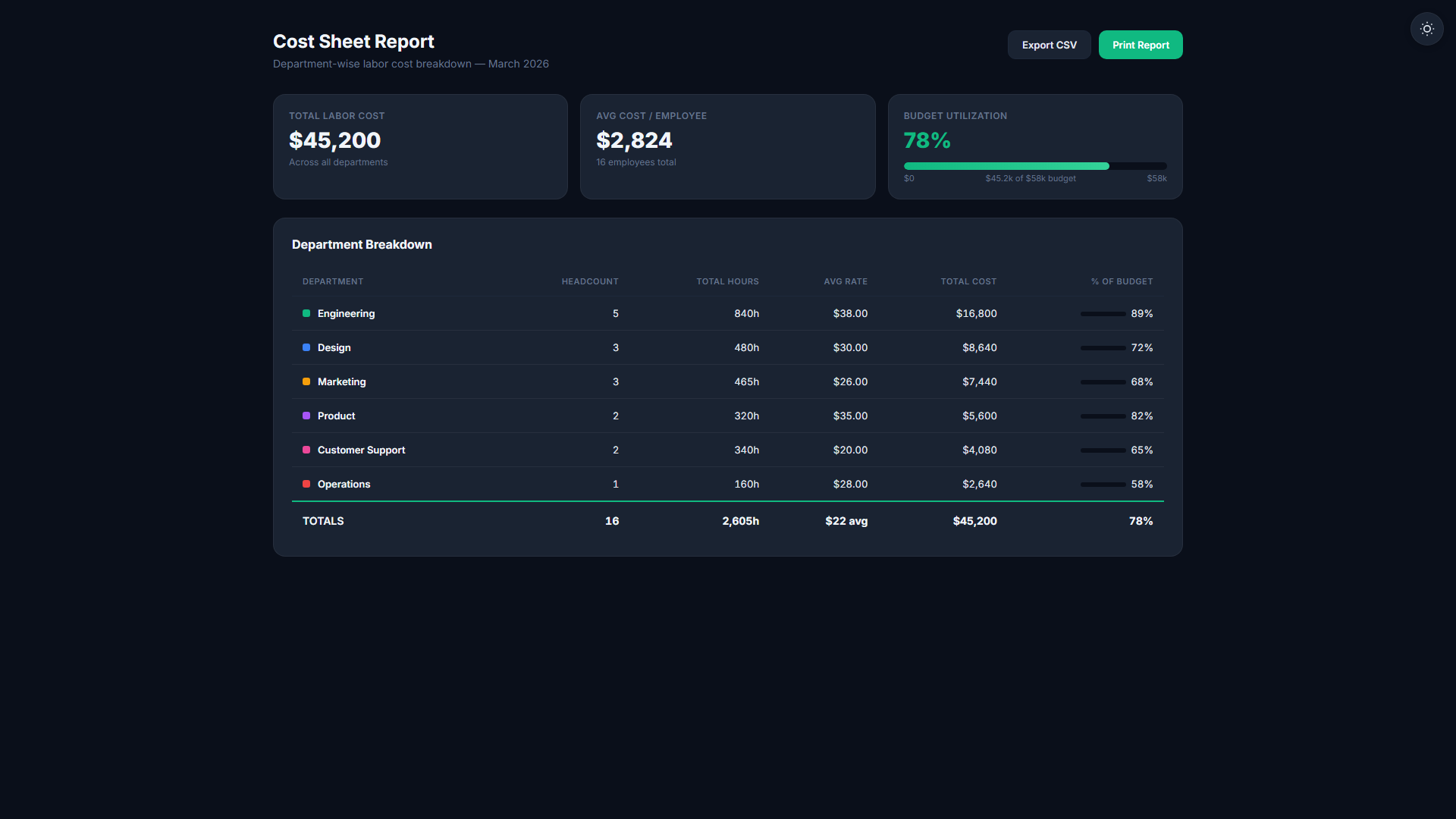Screen dimensions: 1456x819
Task: Click the 160h Operations hours cell
Action: (x=746, y=484)
